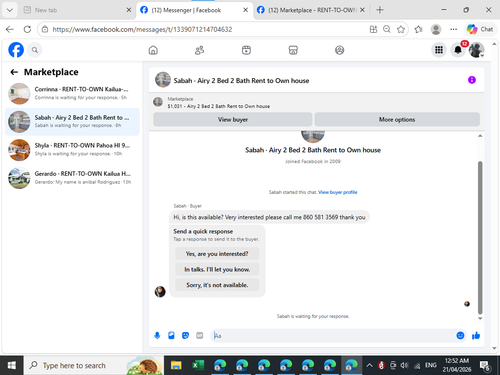The height and width of the screenshot is (375, 500).
Task: Send quick response 'Sorry, it's not available.'
Action: pyautogui.click(x=217, y=285)
